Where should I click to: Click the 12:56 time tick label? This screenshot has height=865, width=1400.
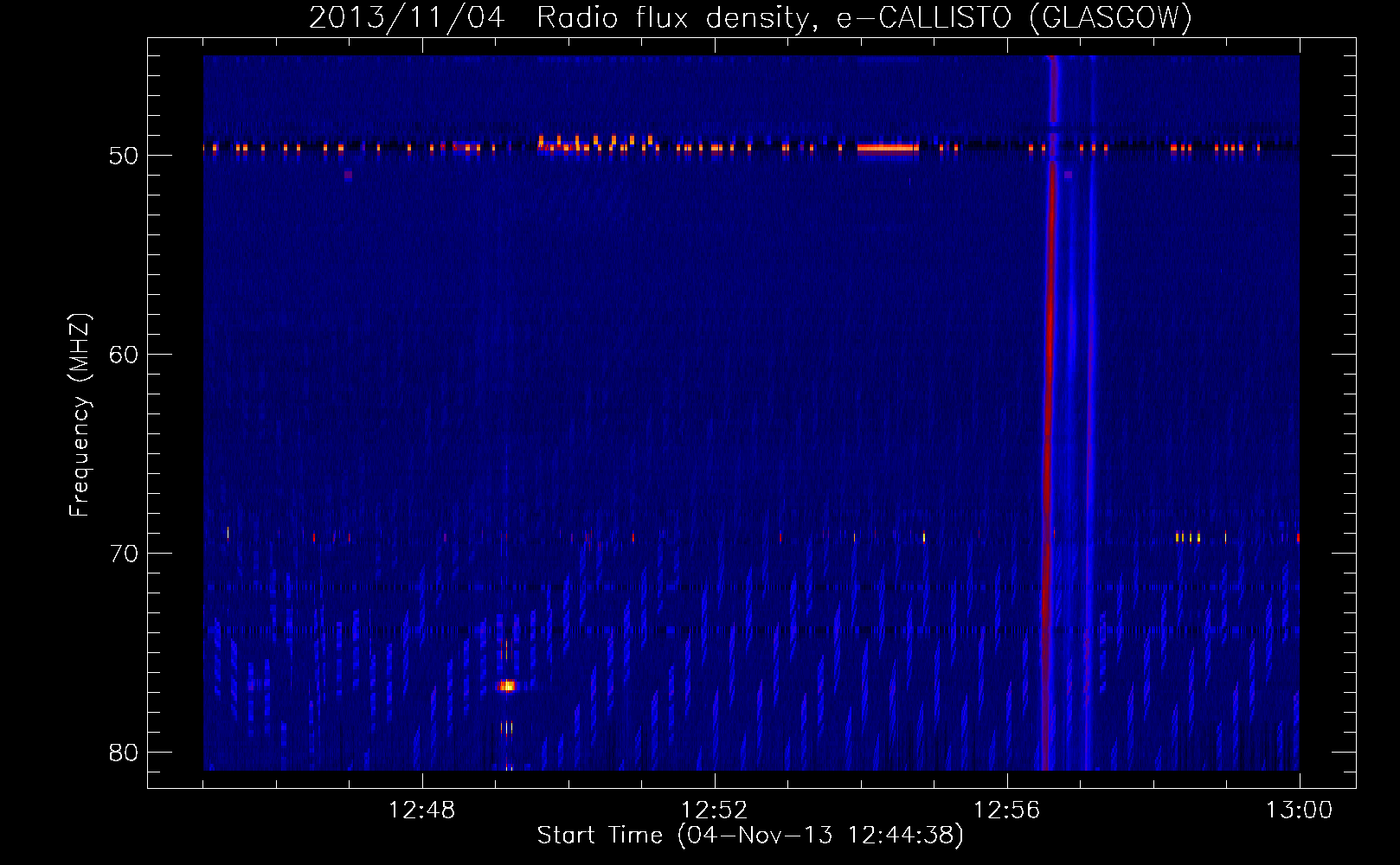pos(1006,811)
